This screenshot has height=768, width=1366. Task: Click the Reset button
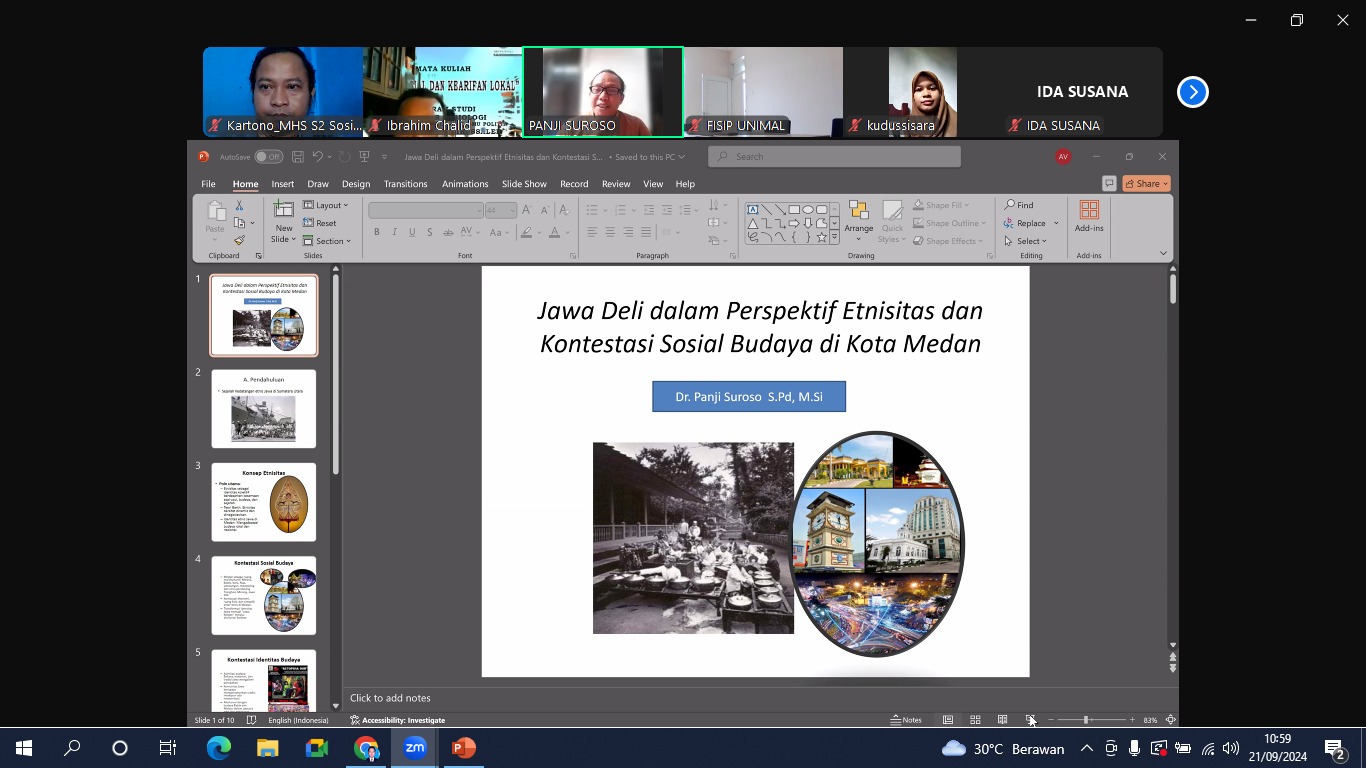click(321, 223)
